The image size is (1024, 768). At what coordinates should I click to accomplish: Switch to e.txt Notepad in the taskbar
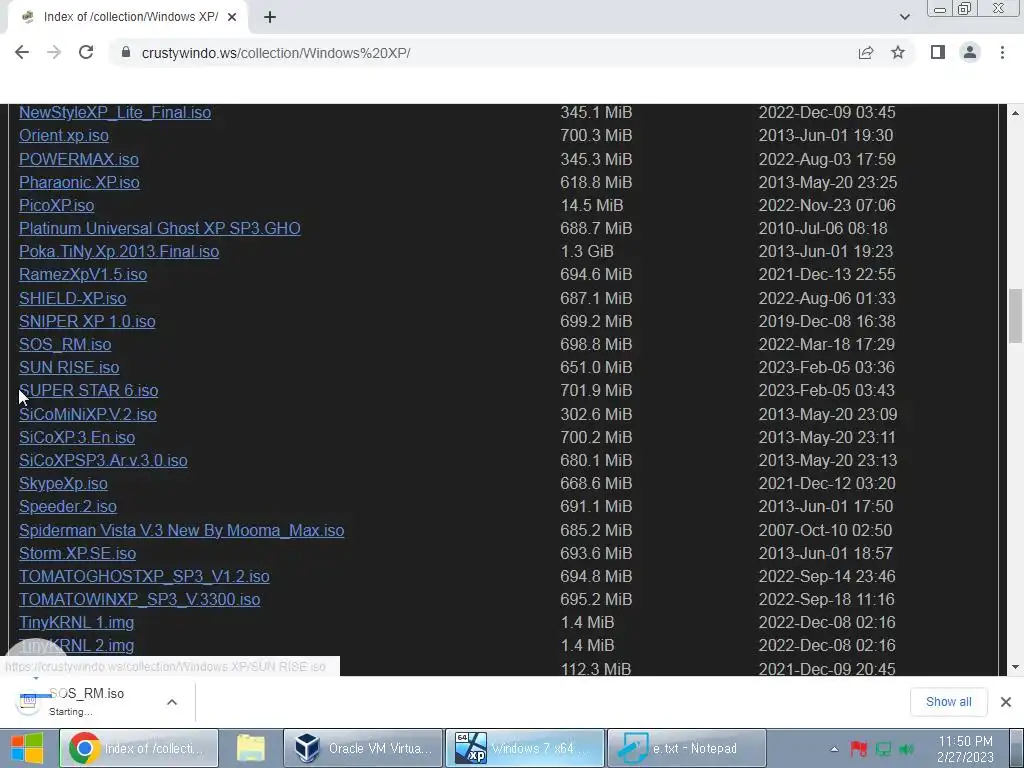tap(687, 748)
